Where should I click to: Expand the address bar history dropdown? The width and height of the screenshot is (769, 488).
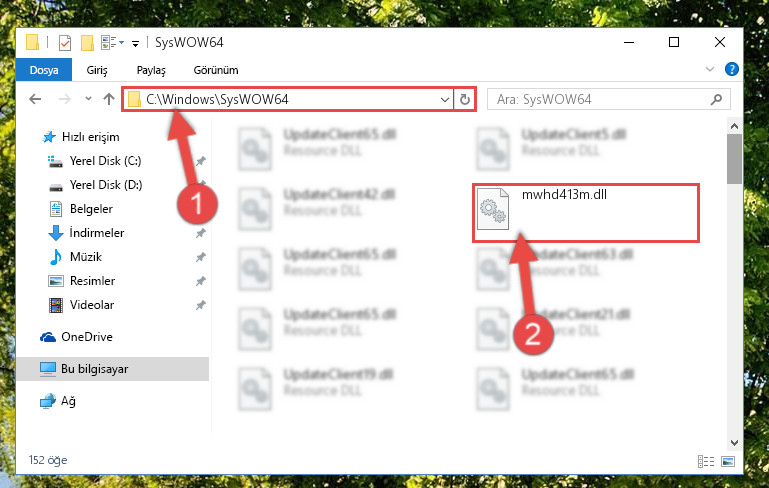pos(445,100)
